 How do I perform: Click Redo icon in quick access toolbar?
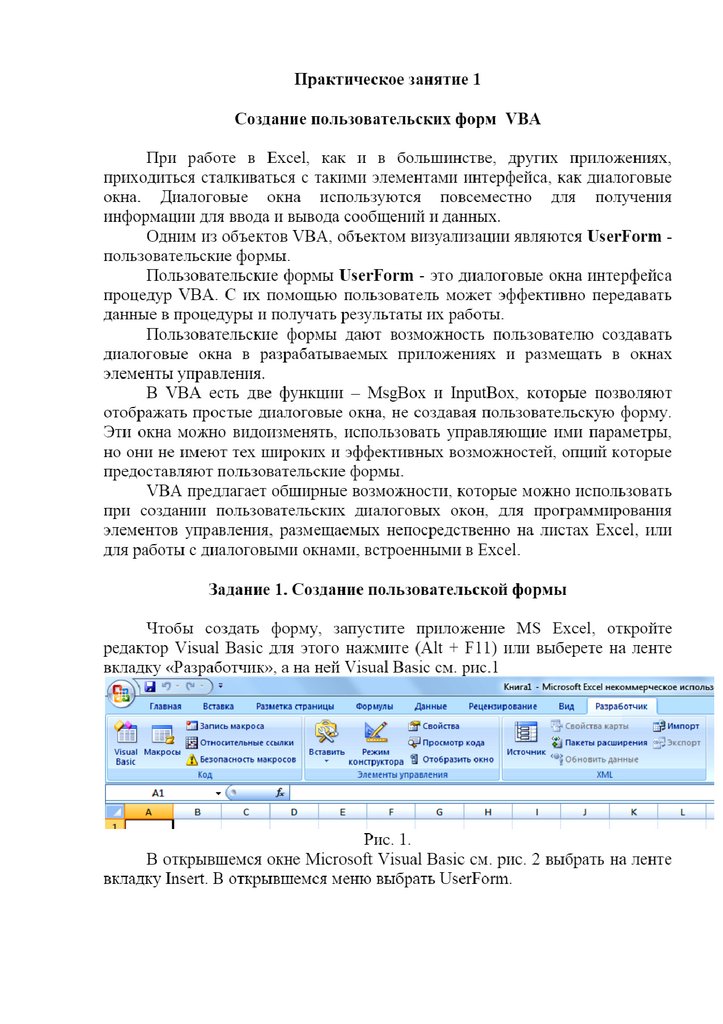190,686
